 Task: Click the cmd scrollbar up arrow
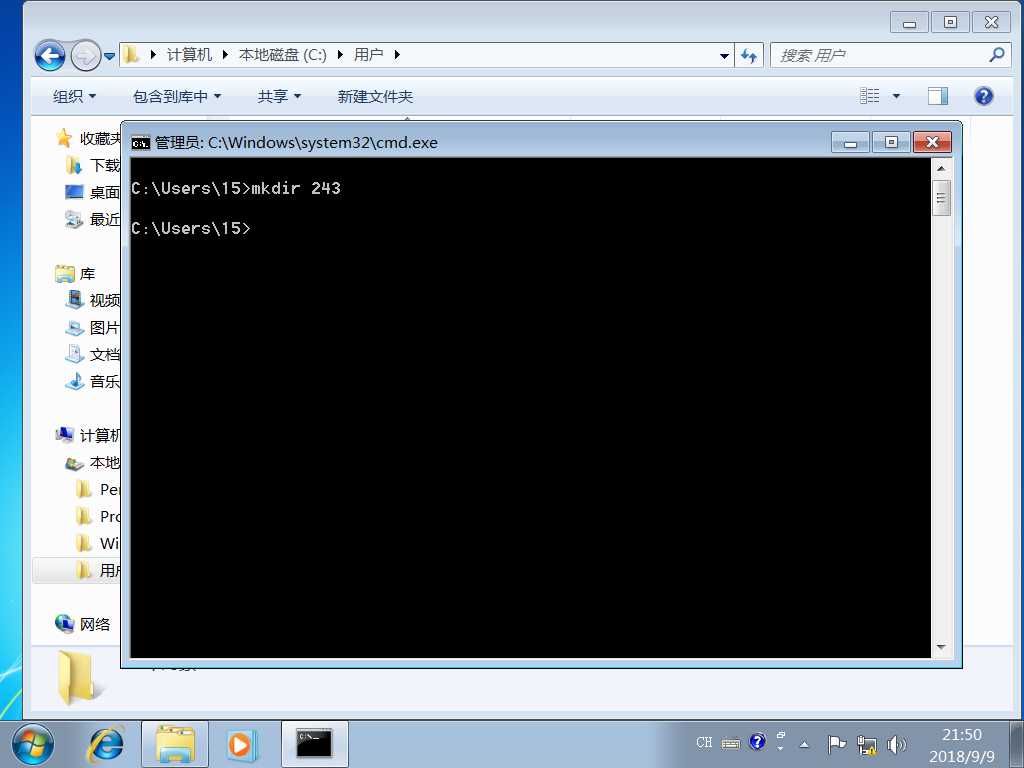coord(941,168)
